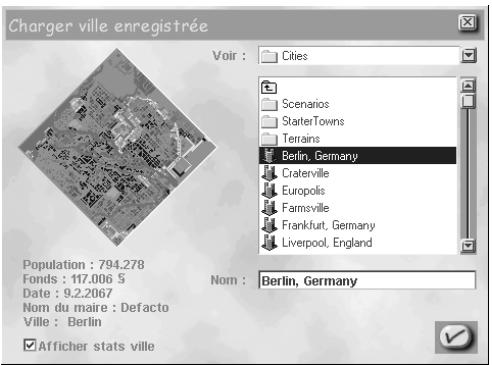492x365 pixels.
Task: Open the Voir dropdown arrow
Action: [x=469, y=56]
